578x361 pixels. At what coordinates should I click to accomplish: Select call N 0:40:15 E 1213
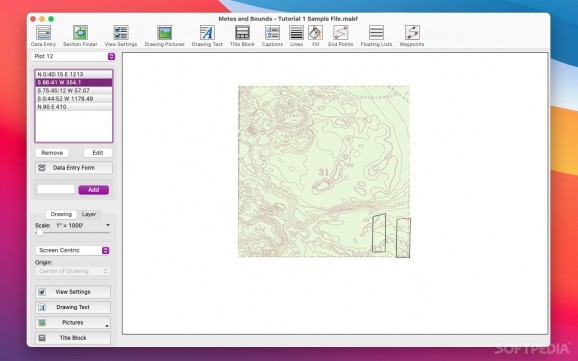point(74,74)
